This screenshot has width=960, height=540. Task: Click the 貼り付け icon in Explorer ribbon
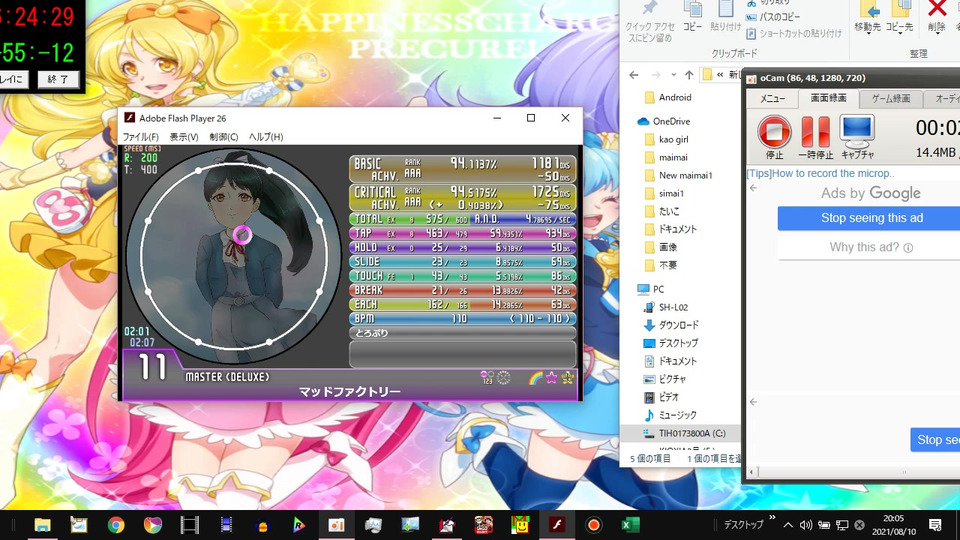(726, 9)
